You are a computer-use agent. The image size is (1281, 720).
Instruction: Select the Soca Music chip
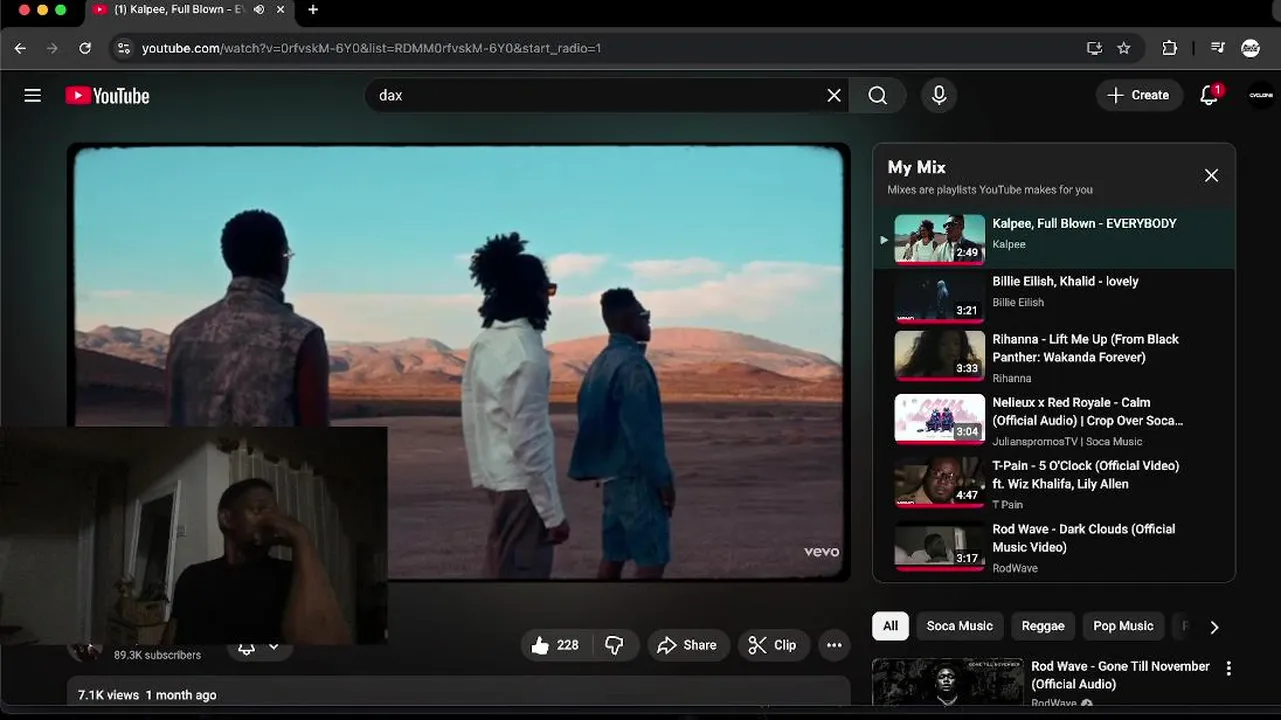[960, 626]
